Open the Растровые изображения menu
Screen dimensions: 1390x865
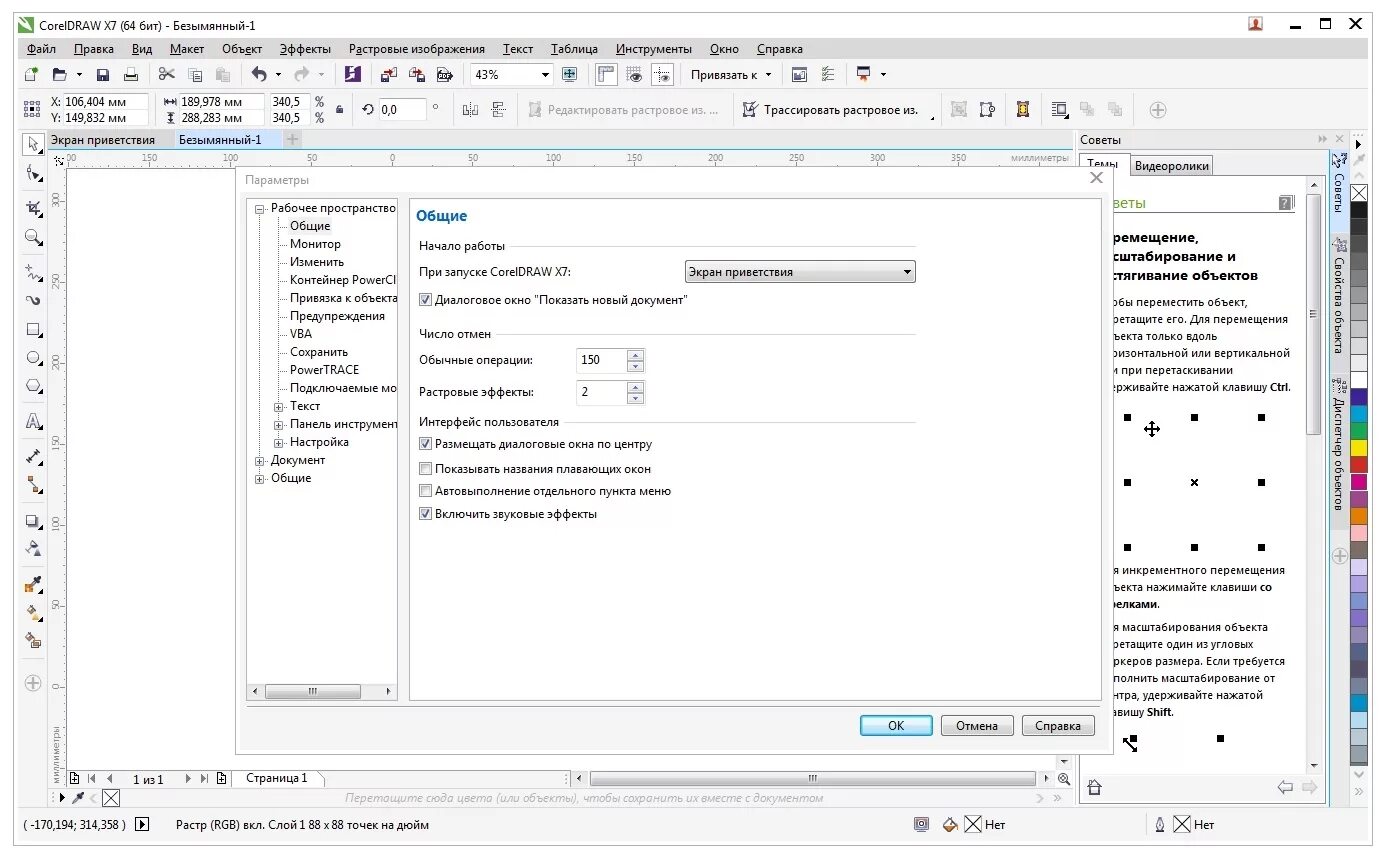(x=416, y=48)
